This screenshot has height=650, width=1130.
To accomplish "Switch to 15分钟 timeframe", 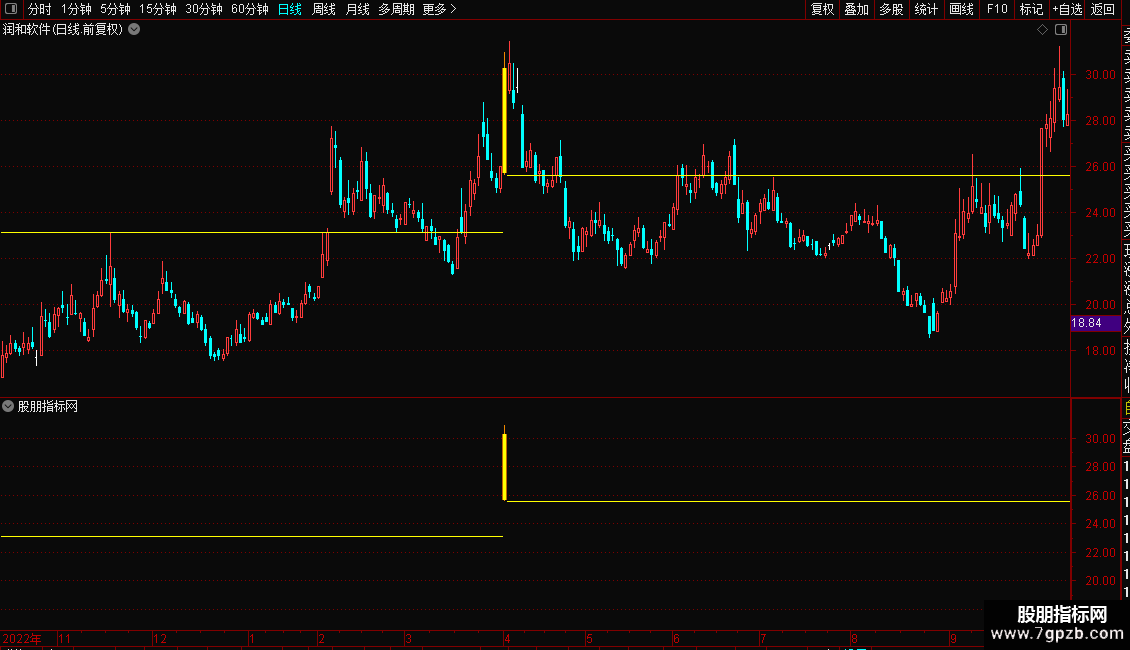I will (157, 9).
